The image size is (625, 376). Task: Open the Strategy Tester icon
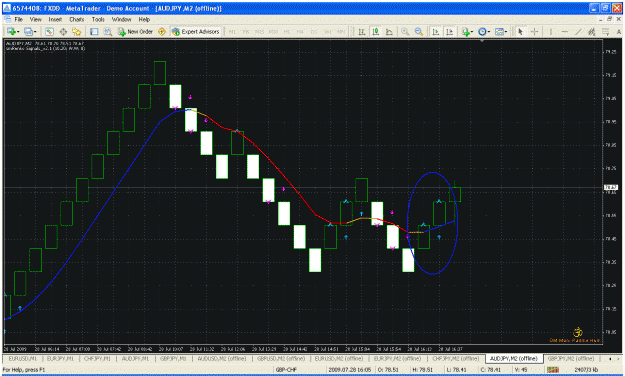[x=108, y=31]
